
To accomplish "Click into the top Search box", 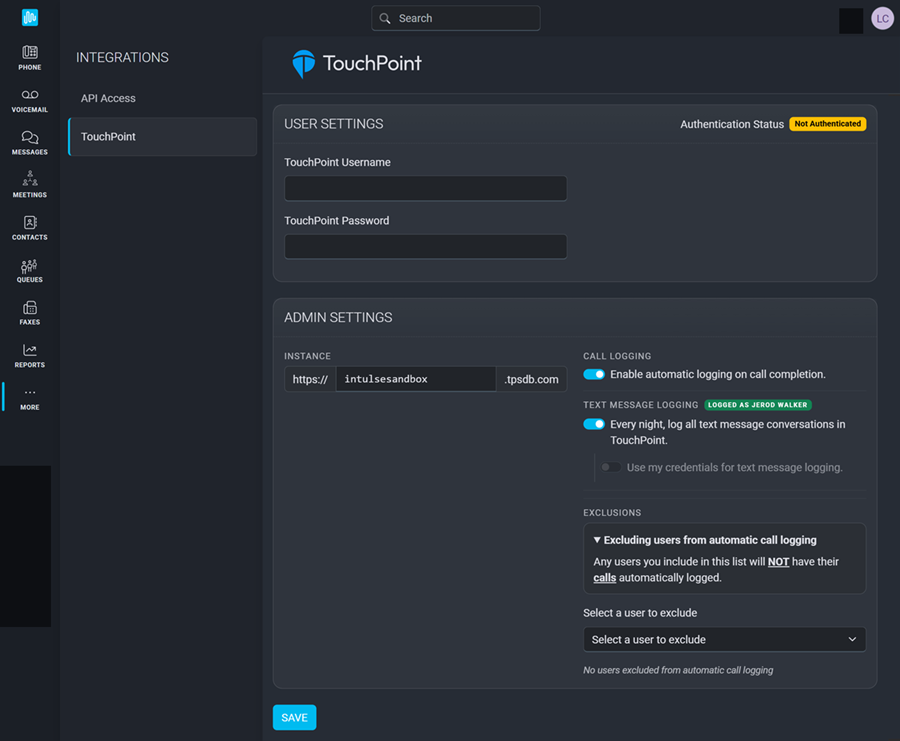I will coord(456,18).
